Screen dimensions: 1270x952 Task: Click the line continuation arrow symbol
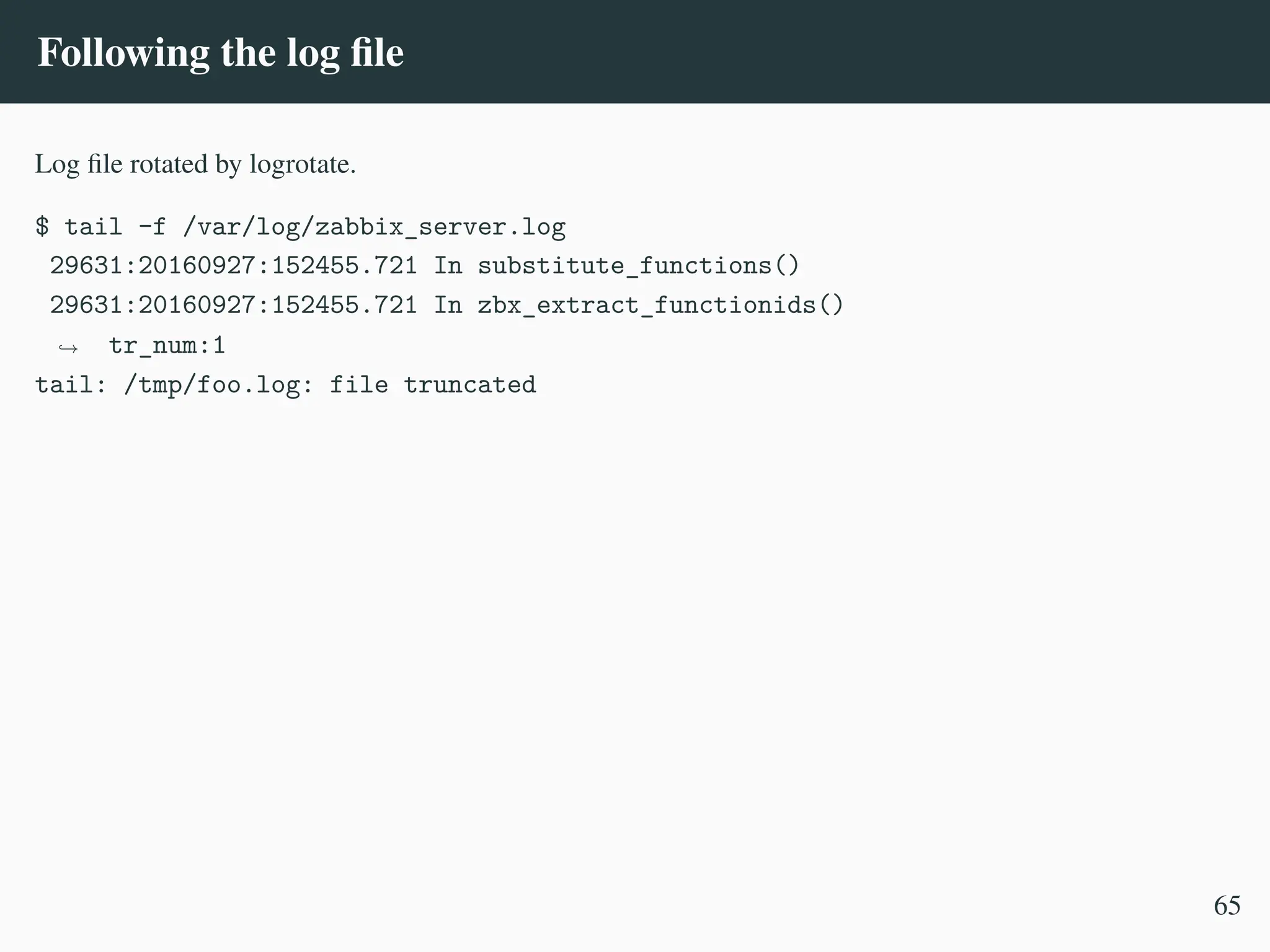[68, 348]
